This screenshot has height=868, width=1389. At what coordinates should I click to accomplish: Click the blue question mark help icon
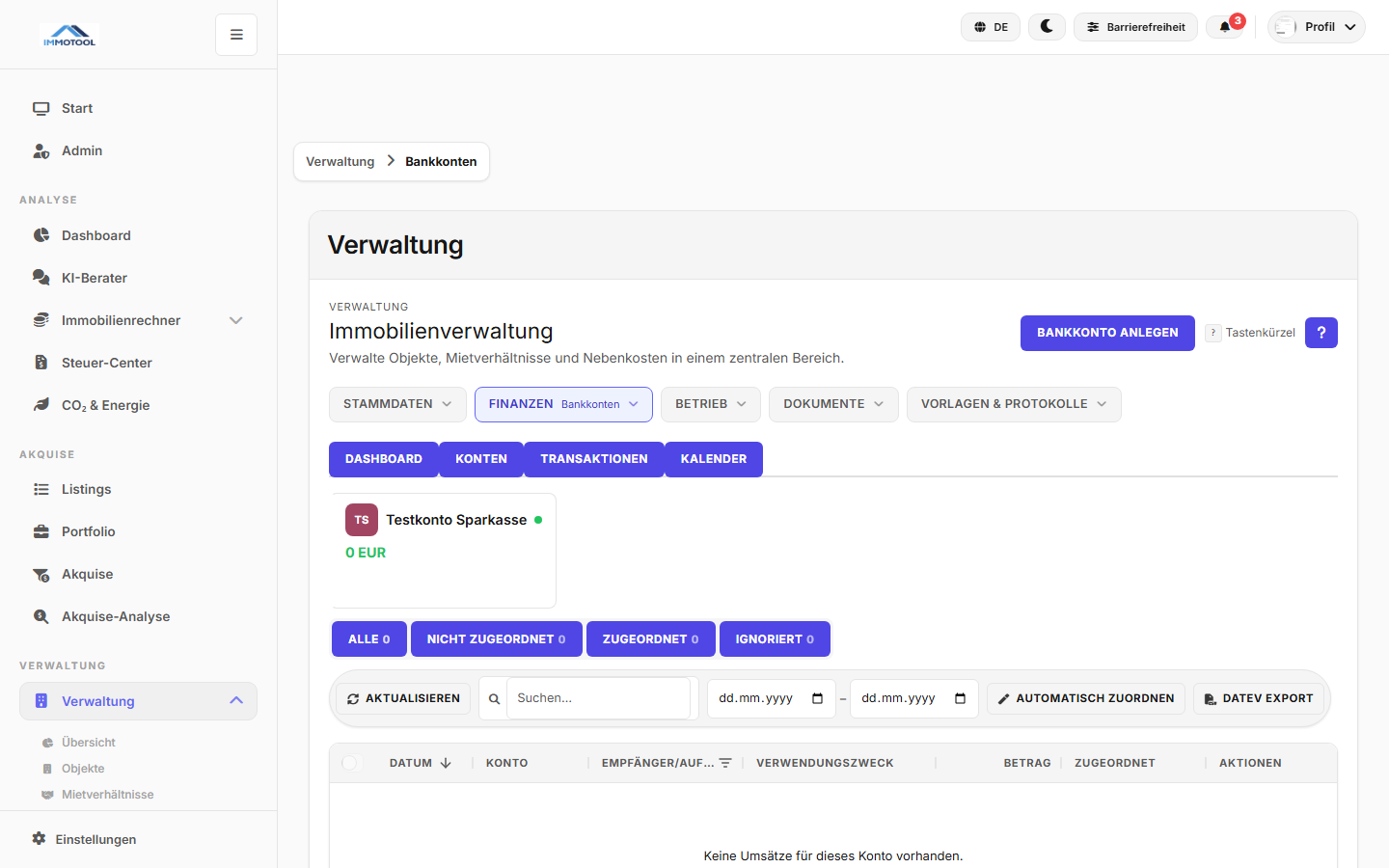point(1321,333)
